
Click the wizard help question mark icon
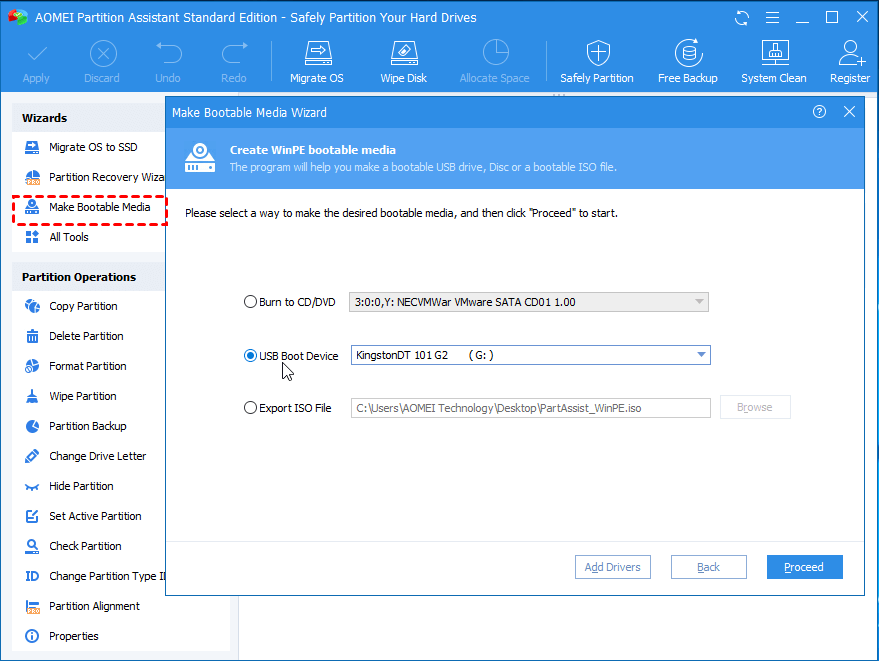pyautogui.click(x=819, y=112)
